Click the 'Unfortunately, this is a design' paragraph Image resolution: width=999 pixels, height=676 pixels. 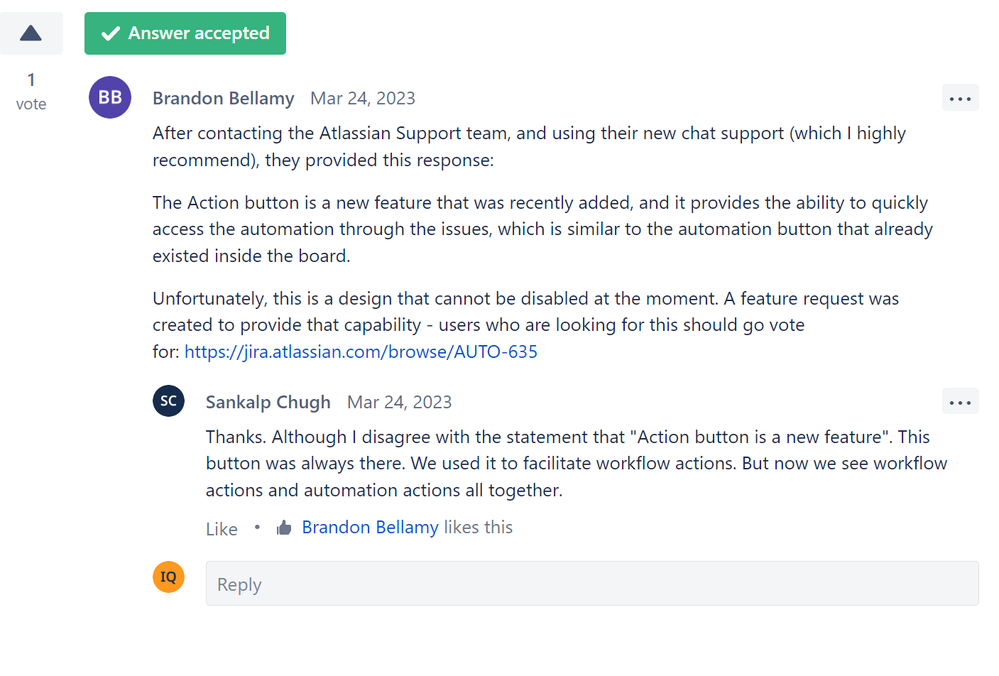[526, 325]
